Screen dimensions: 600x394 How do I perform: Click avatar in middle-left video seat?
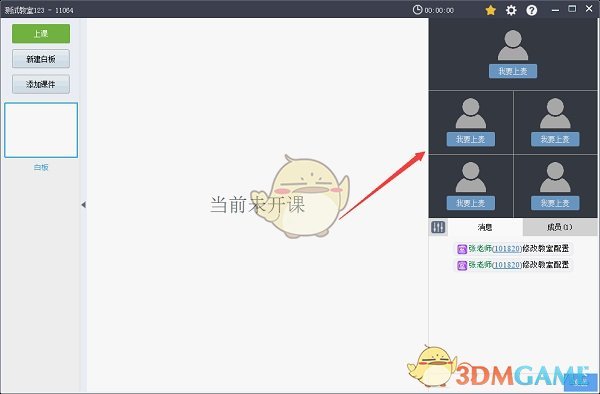(x=471, y=113)
